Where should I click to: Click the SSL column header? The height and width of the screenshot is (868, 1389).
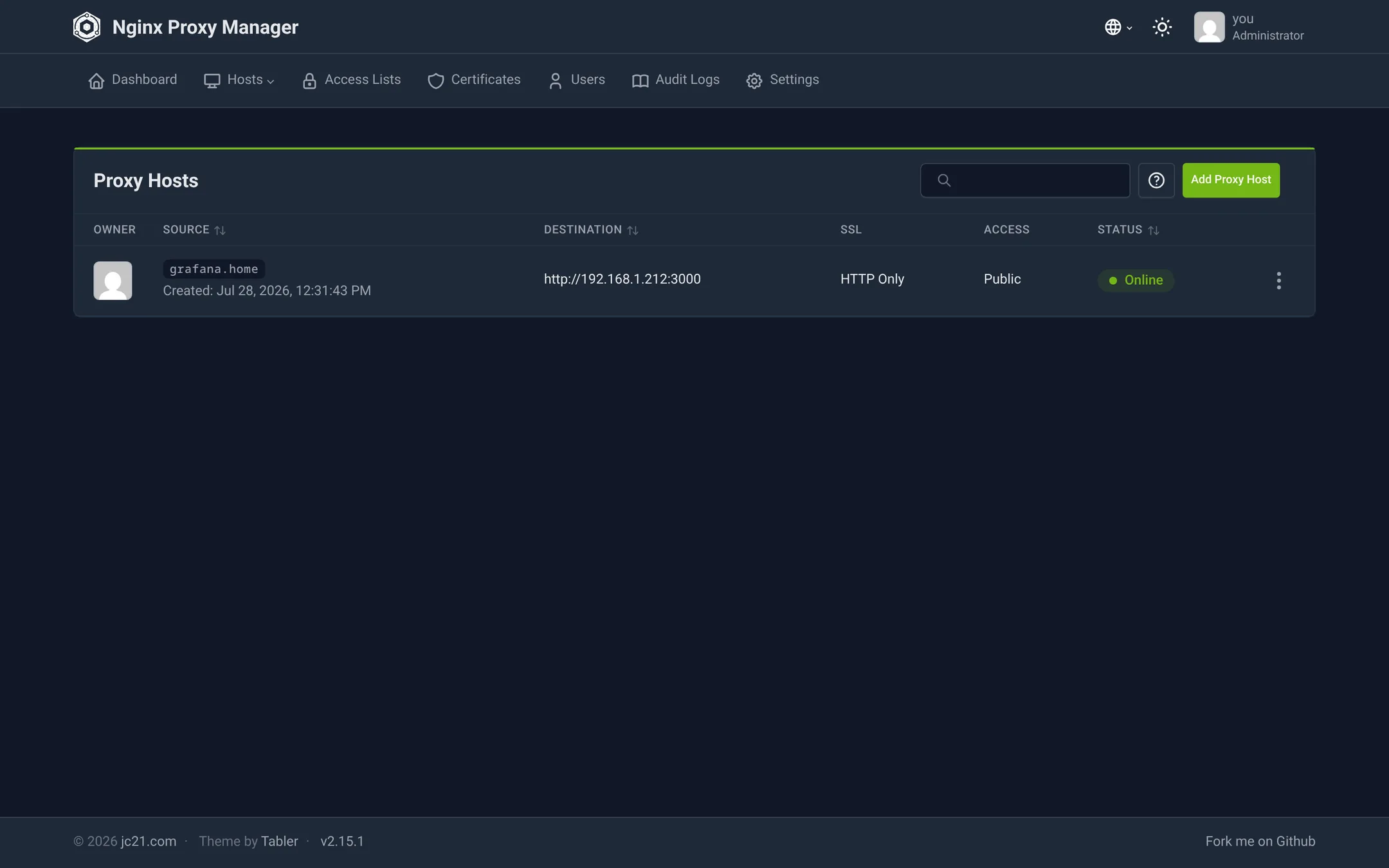tap(851, 230)
